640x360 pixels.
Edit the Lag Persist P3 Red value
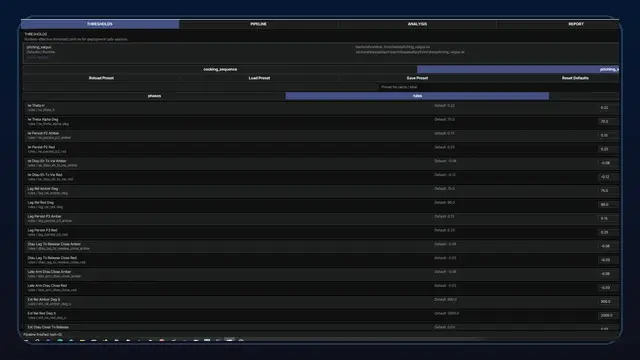coord(608,233)
